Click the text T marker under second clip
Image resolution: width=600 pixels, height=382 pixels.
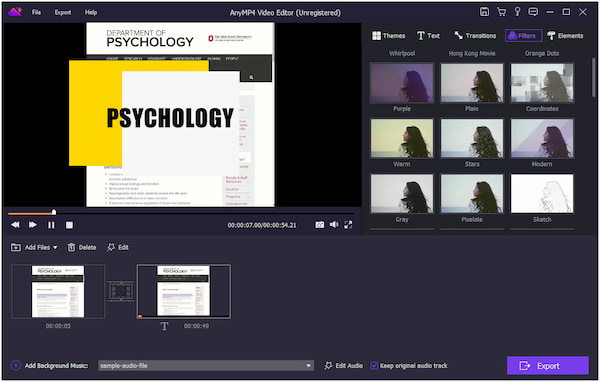[x=164, y=326]
